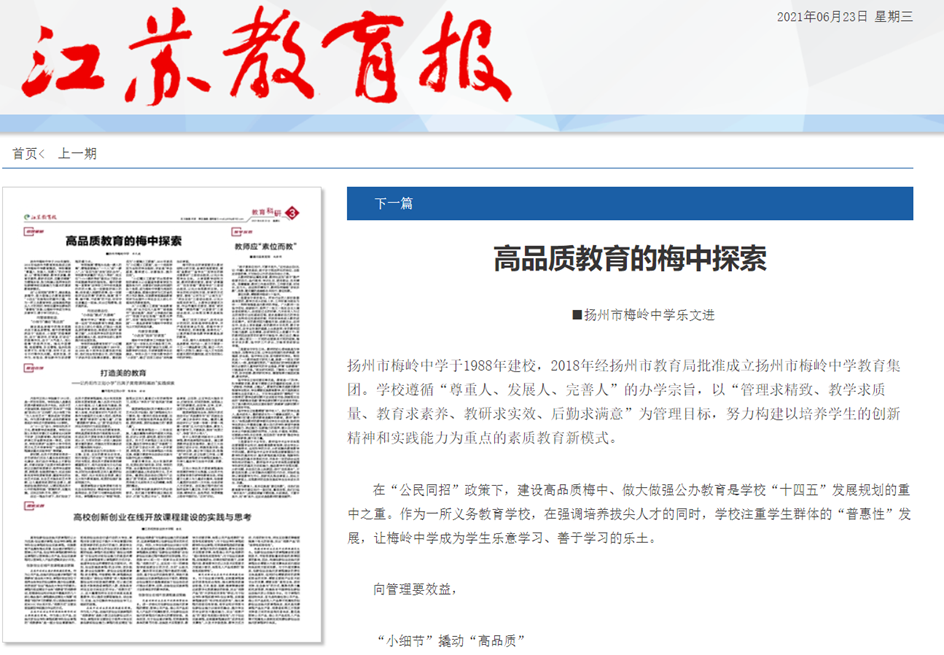Click red column tag beside 打造美的教育

coord(33,367)
